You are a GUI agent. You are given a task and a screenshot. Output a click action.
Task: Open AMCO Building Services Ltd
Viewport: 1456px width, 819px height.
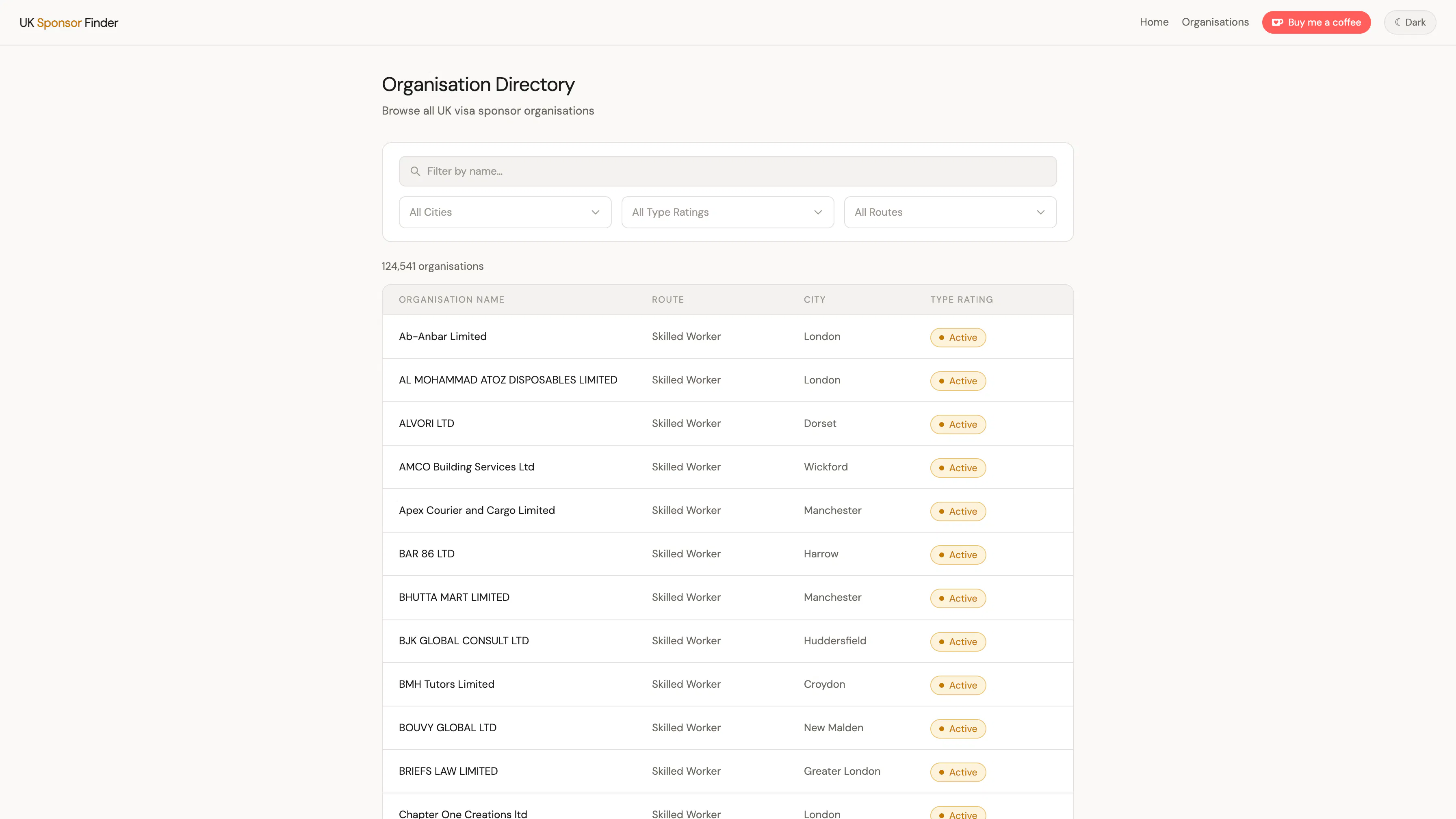point(728,468)
